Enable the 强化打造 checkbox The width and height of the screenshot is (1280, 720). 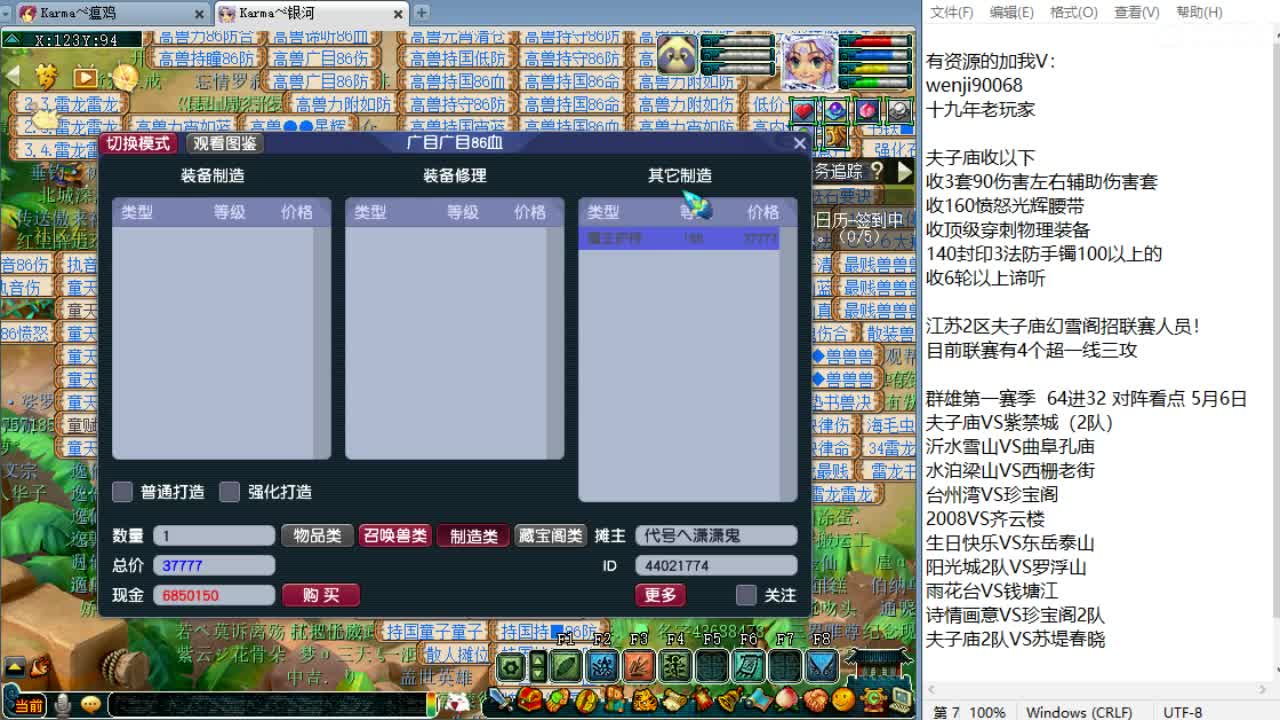point(229,491)
